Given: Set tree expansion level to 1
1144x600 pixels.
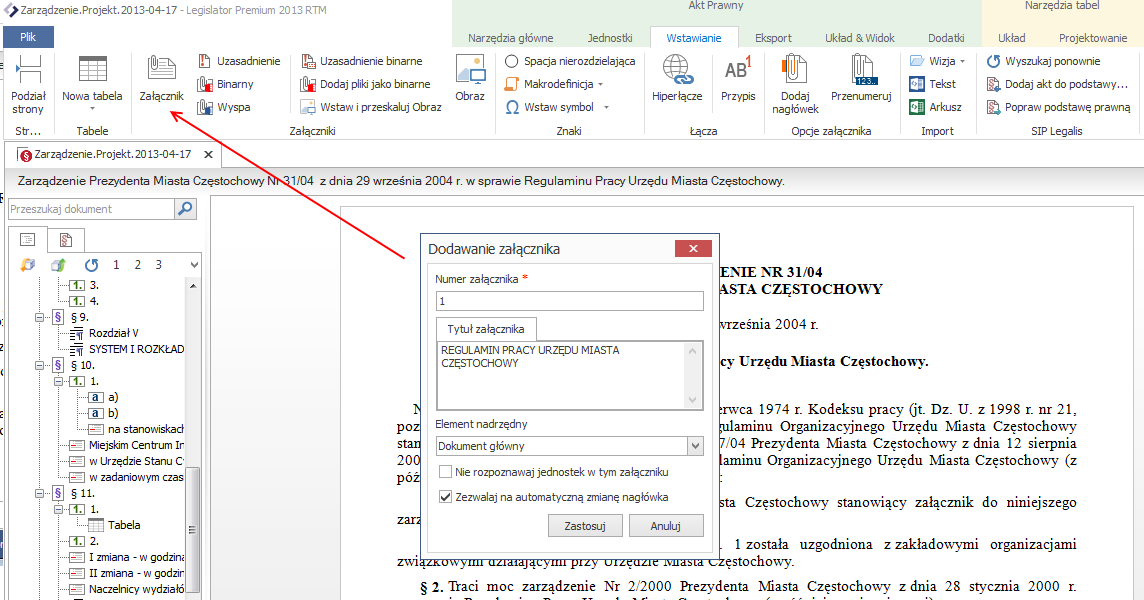Looking at the screenshot, I should tap(116, 265).
